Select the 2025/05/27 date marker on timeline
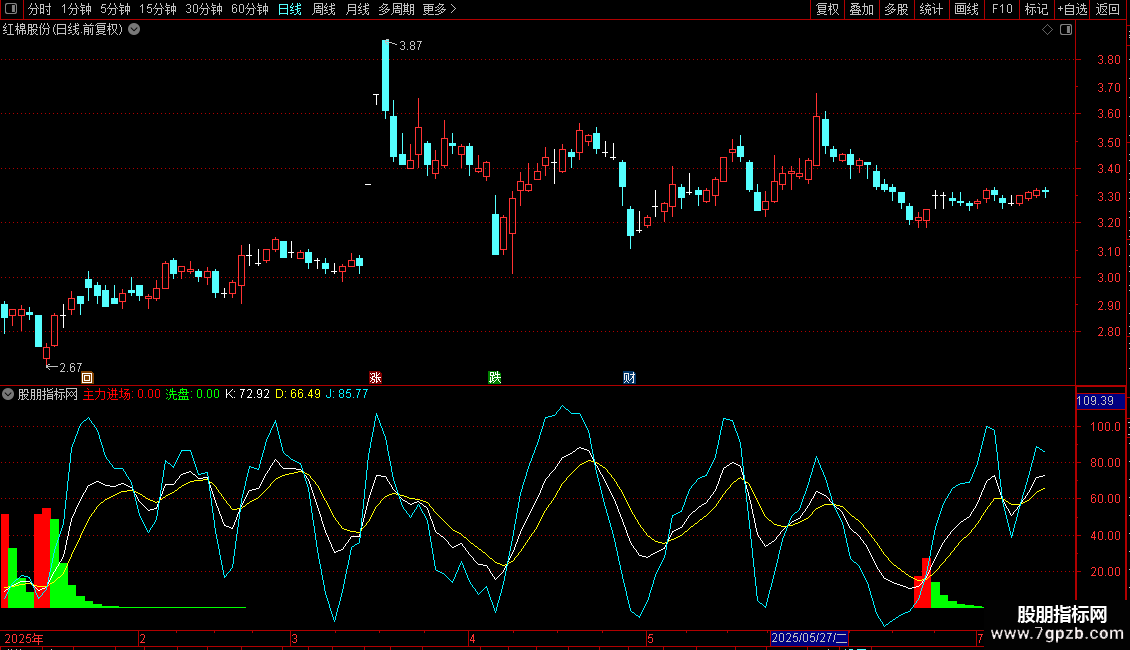This screenshot has height=650, width=1130. (809, 638)
